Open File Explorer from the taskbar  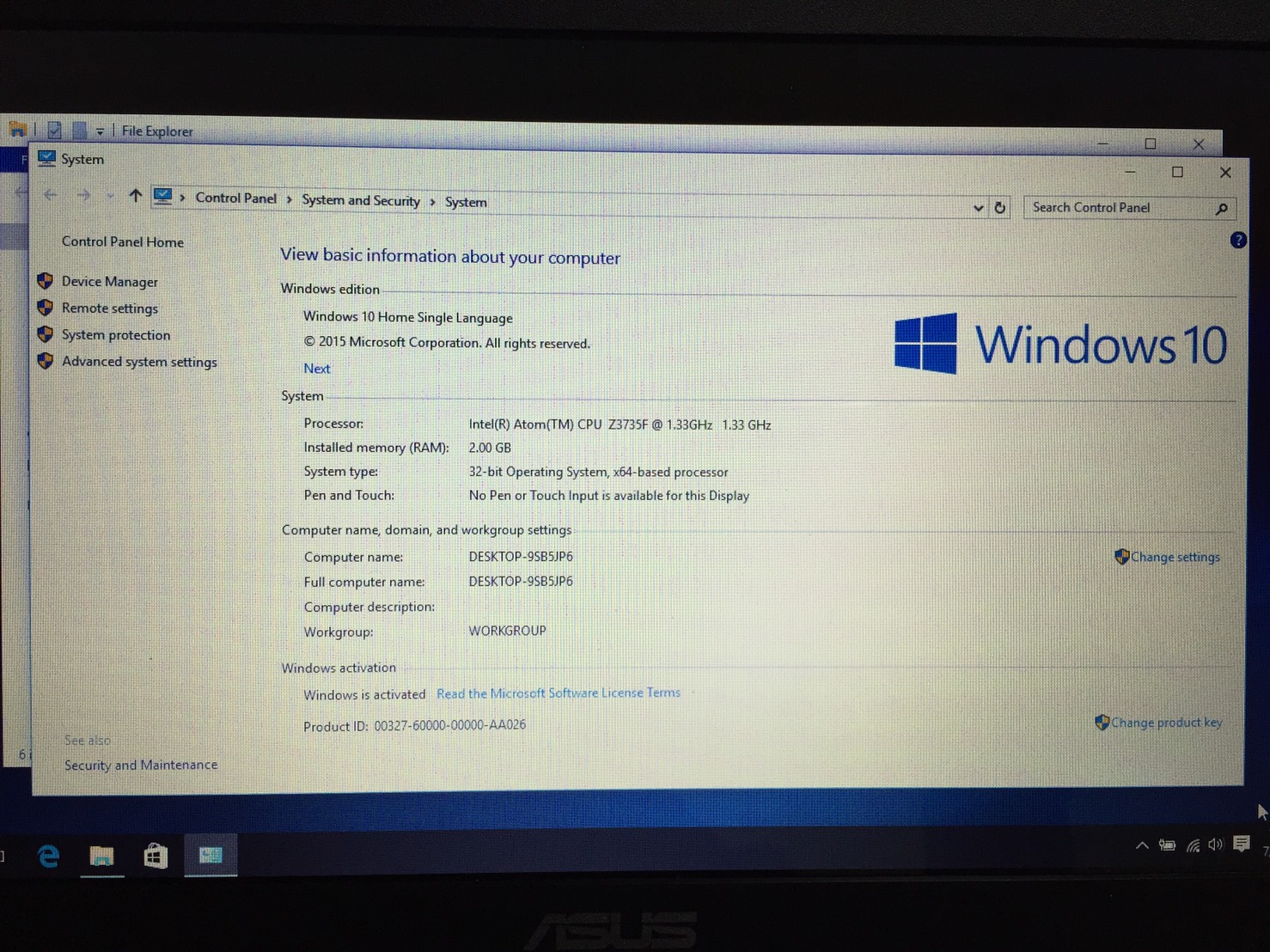click(x=101, y=856)
